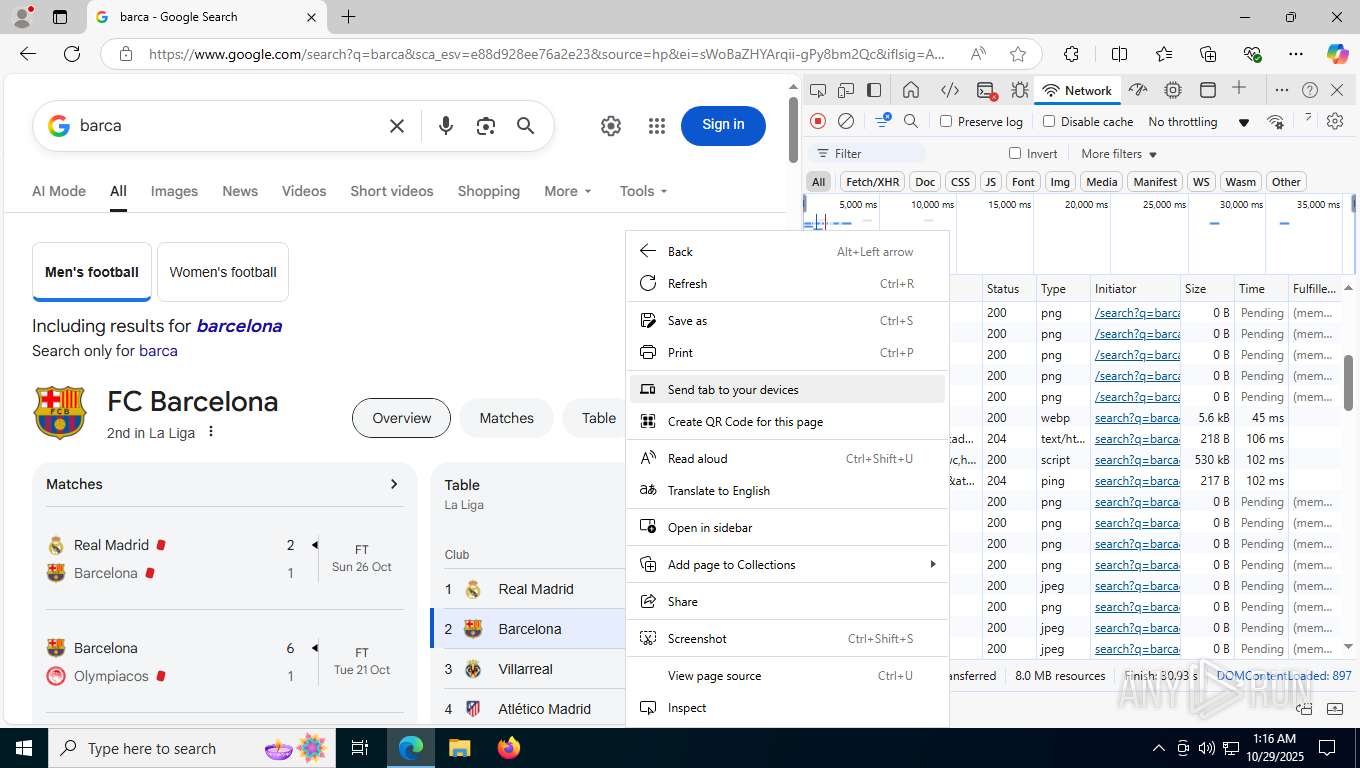
Task: Open the Matches chip for FC Barcelona
Action: 506,418
